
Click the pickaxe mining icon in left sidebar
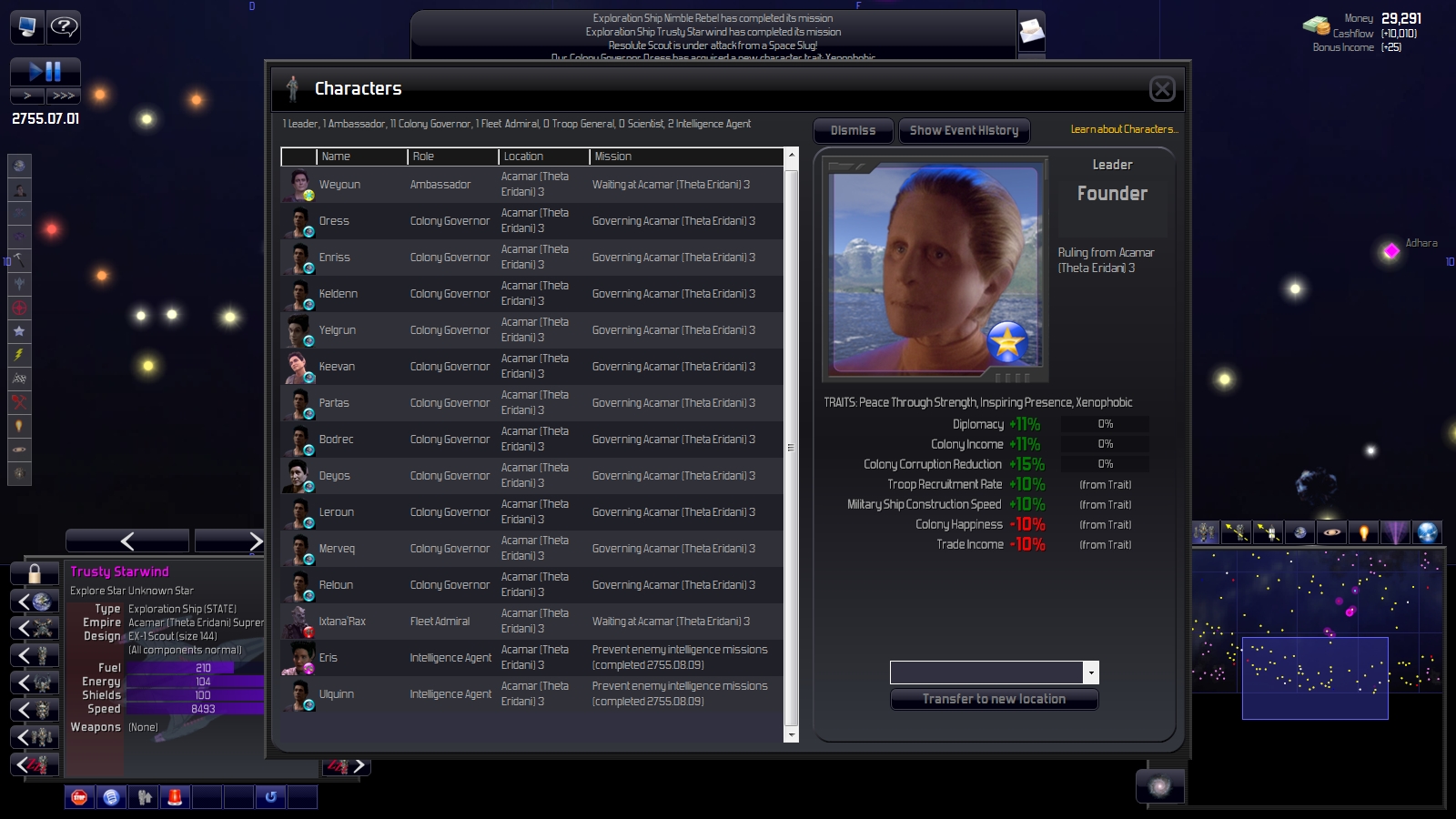pyautogui.click(x=19, y=260)
